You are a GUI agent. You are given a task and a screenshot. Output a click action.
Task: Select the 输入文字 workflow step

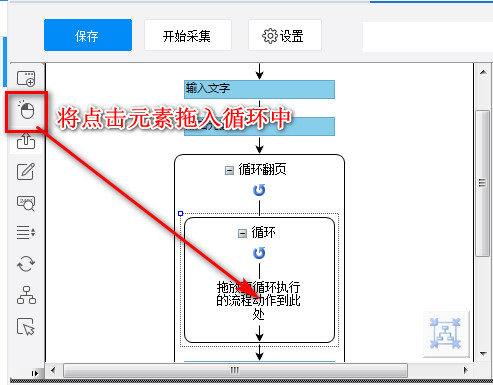point(259,89)
